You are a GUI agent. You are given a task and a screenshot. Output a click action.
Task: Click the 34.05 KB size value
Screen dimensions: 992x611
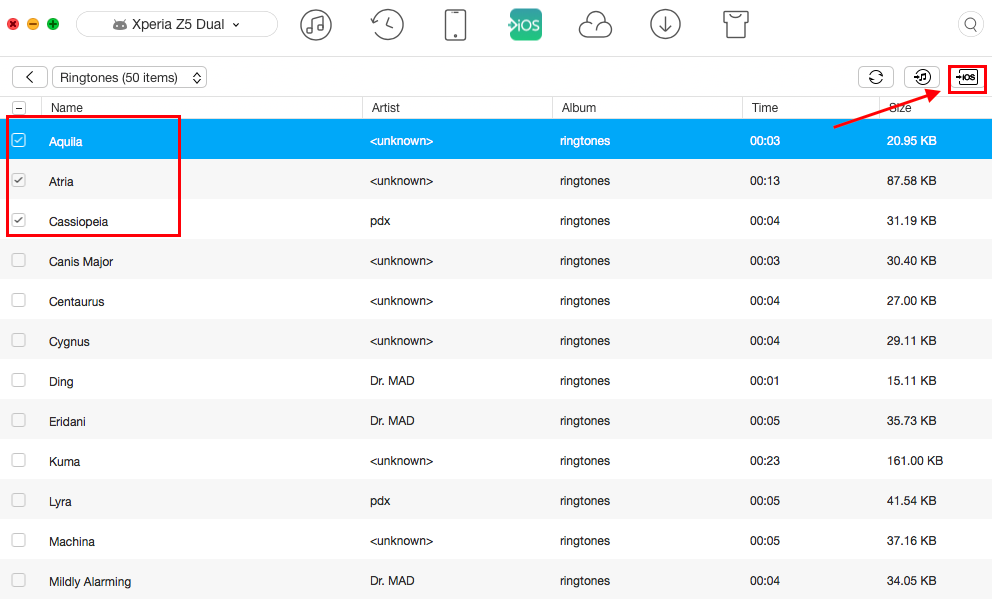(911, 581)
